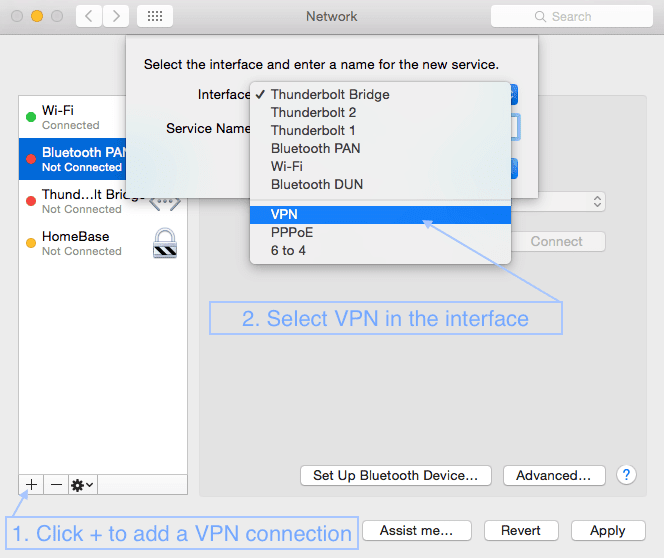
Task: Click the Revert button
Action: click(521, 530)
